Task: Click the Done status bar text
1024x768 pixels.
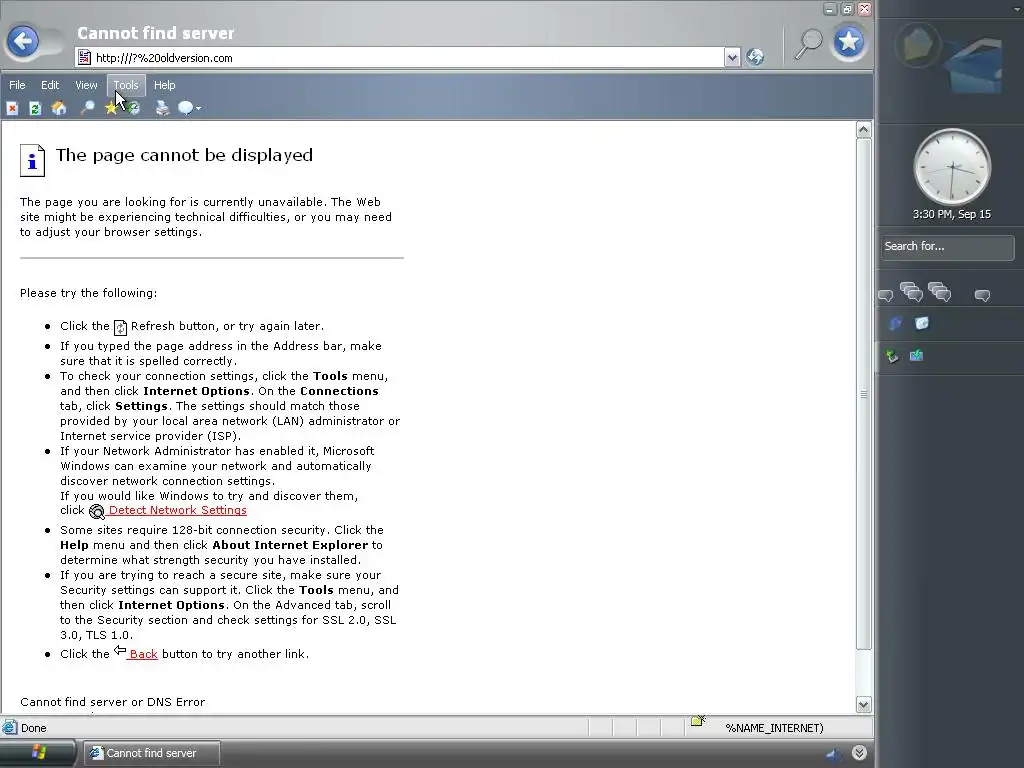Action: click(x=33, y=728)
